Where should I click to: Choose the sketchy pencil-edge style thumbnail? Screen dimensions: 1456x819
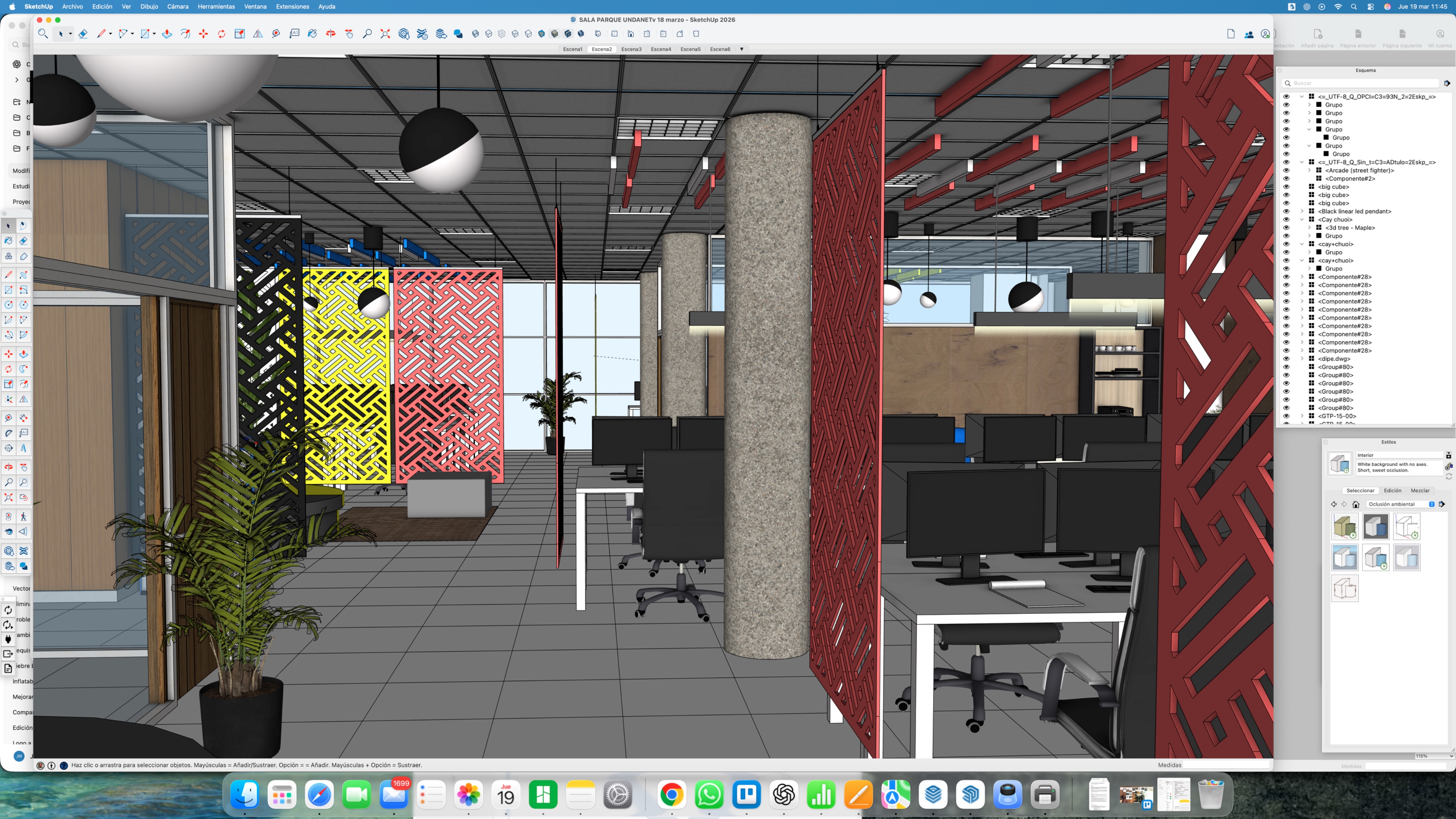[1345, 588]
